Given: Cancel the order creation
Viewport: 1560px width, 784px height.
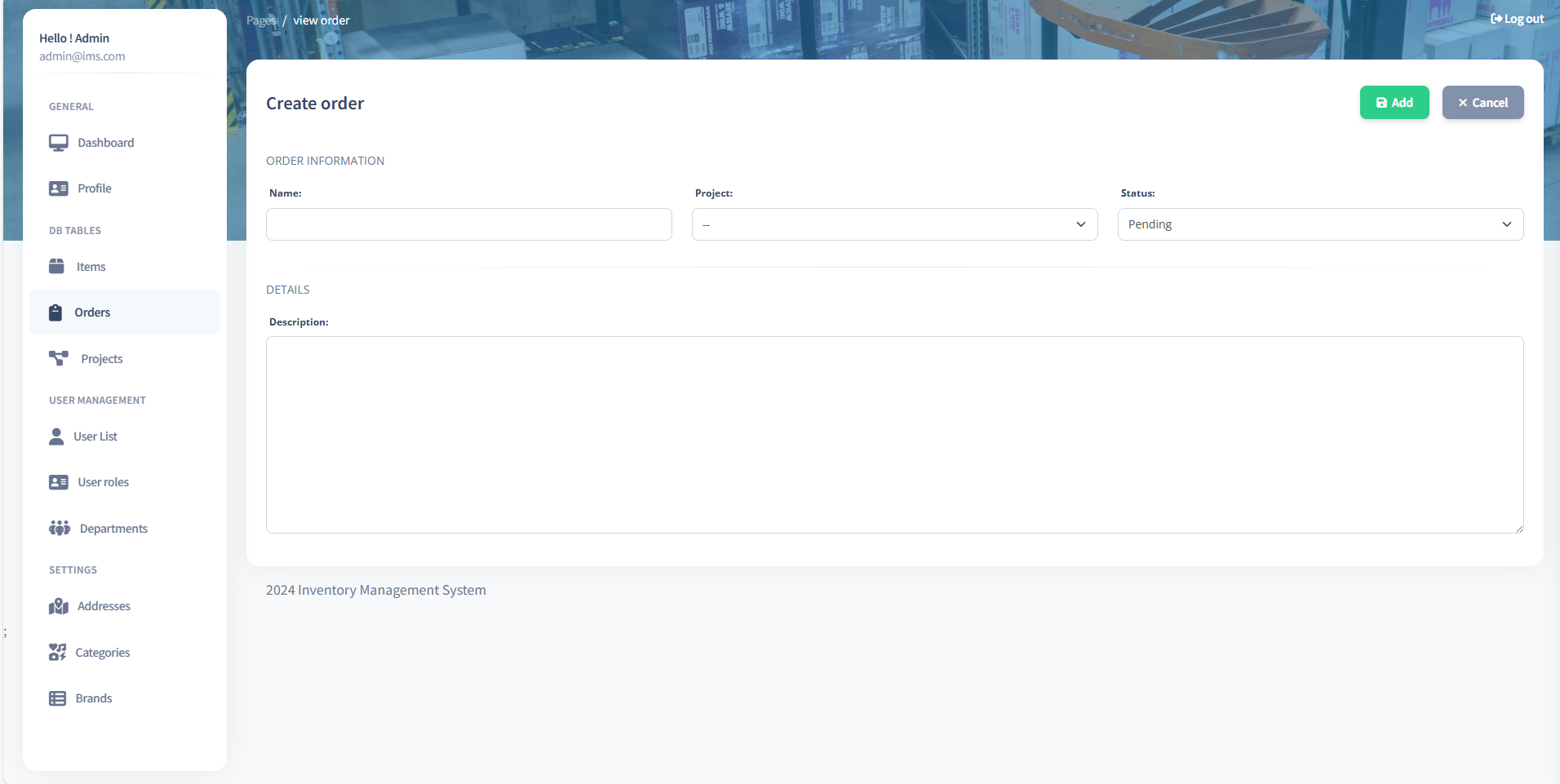Looking at the screenshot, I should (x=1482, y=103).
